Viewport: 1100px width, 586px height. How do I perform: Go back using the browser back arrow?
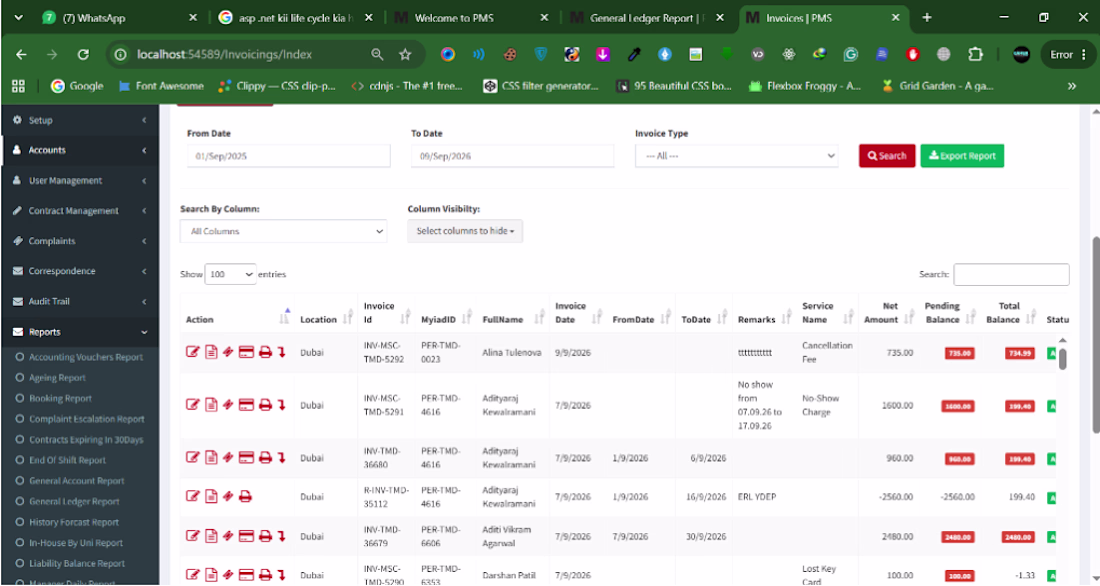21,54
